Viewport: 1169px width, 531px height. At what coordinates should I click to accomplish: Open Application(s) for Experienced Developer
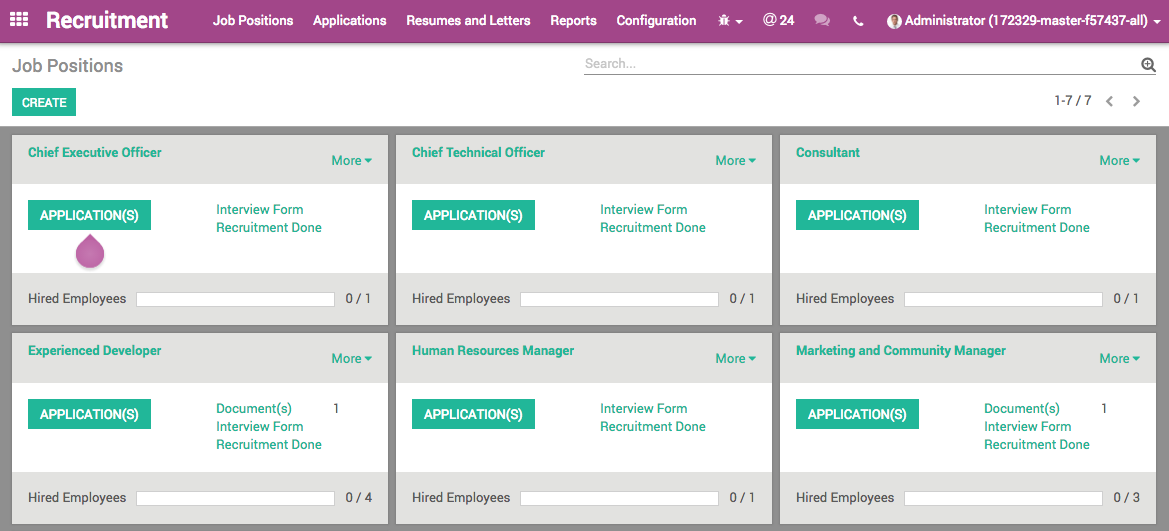(89, 414)
